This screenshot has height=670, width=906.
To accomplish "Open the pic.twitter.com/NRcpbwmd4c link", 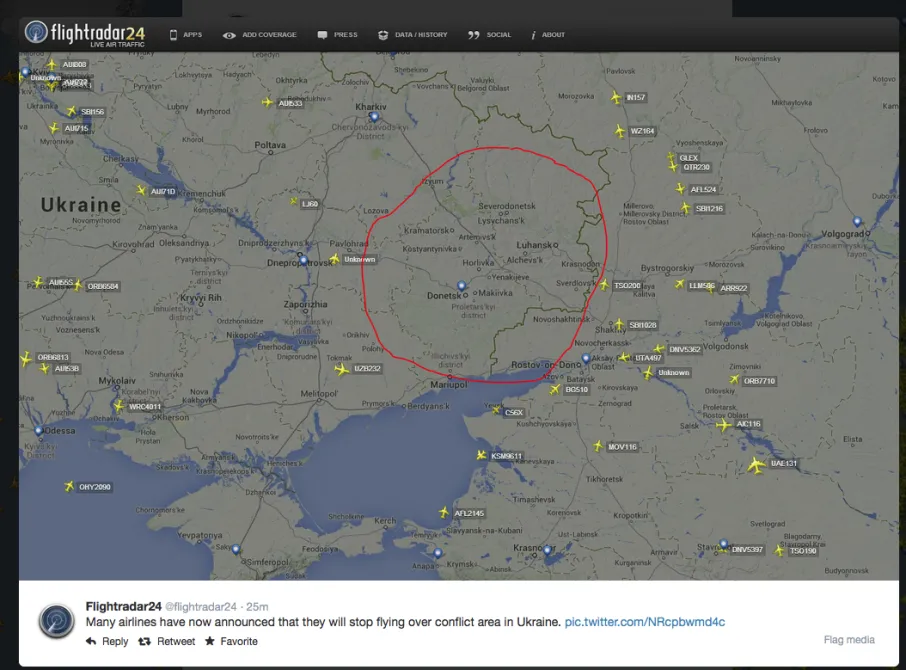I will tap(645, 622).
